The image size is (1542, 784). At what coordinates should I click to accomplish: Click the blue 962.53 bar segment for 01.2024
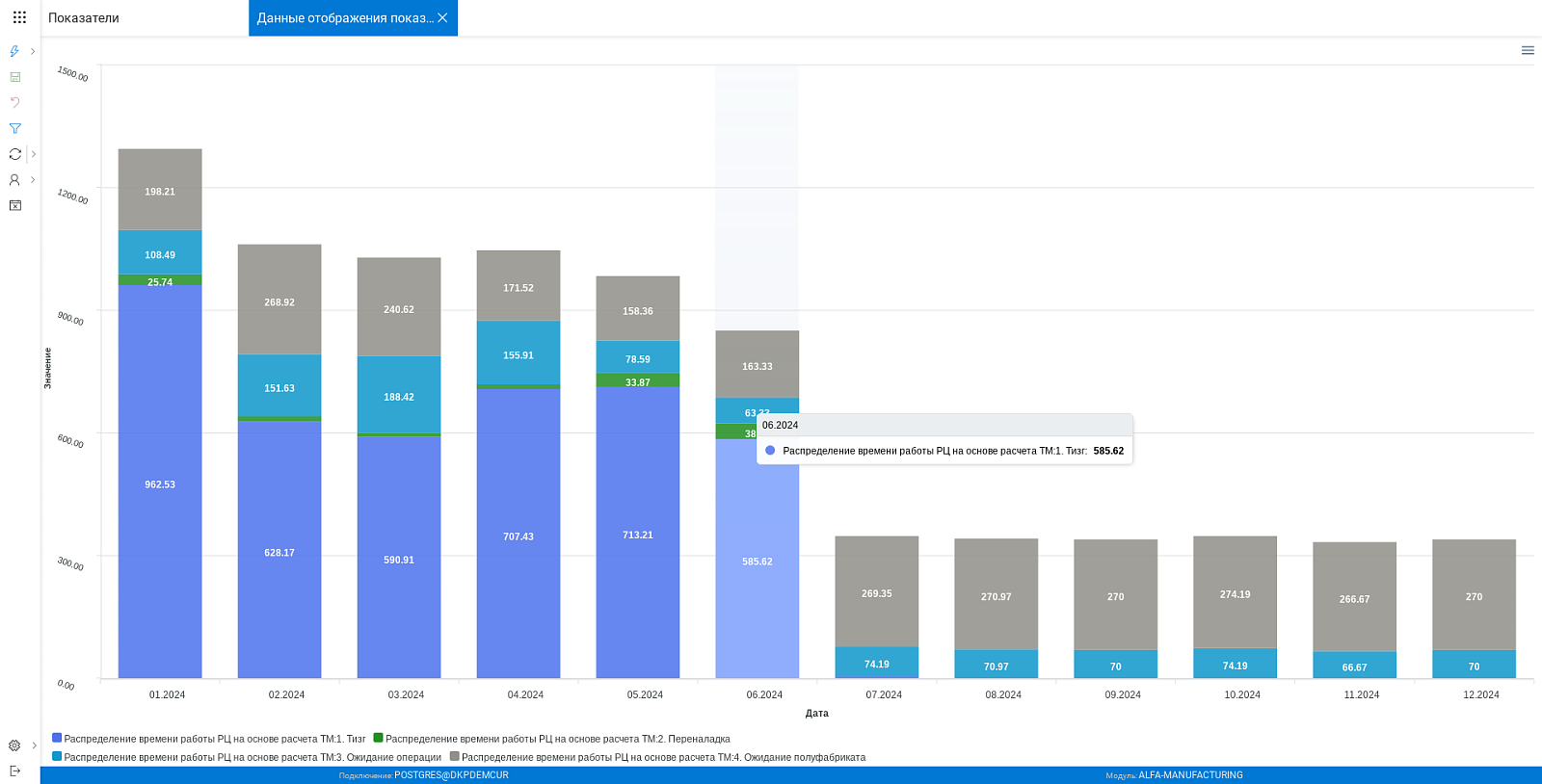pyautogui.click(x=160, y=482)
